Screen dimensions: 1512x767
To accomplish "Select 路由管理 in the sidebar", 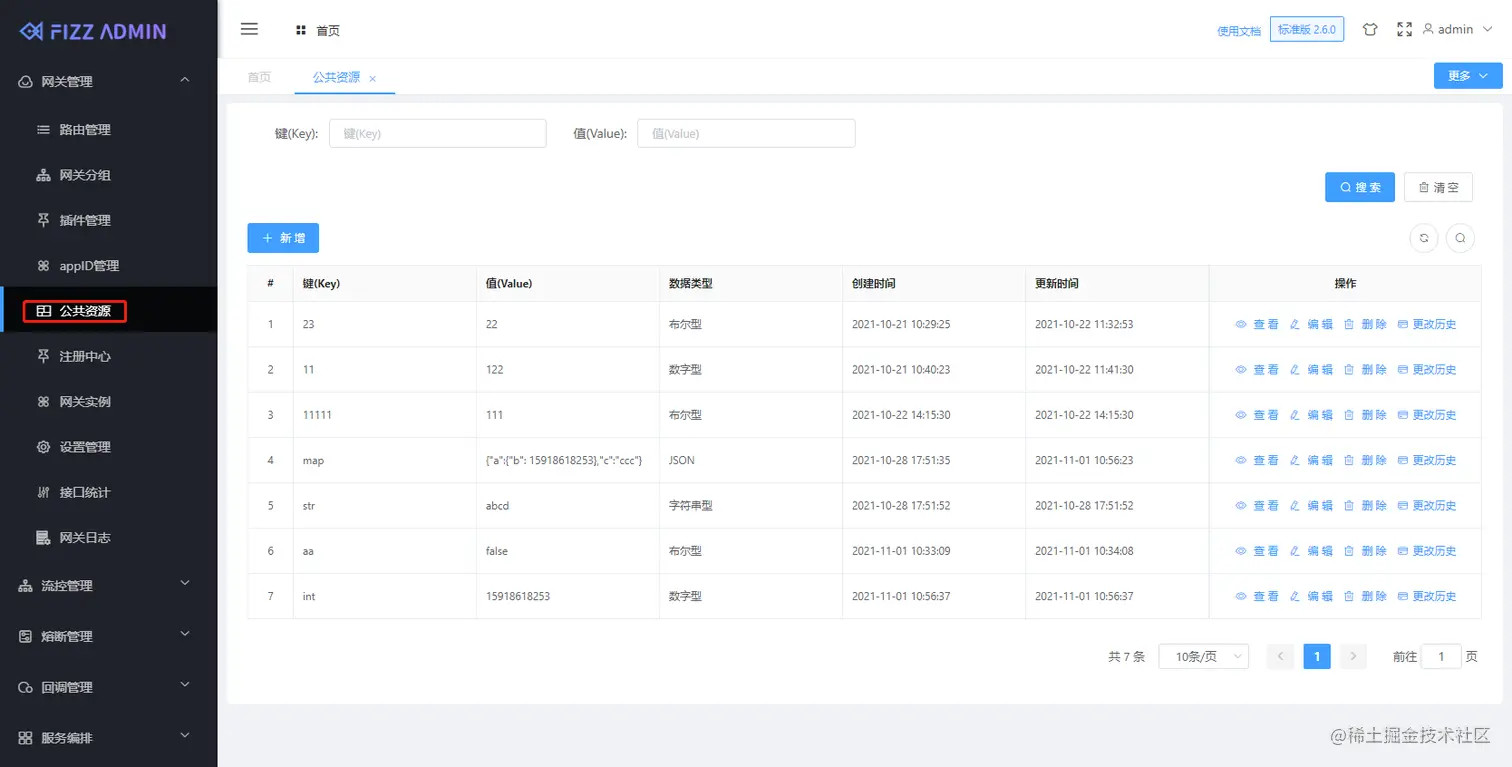I will pos(87,129).
